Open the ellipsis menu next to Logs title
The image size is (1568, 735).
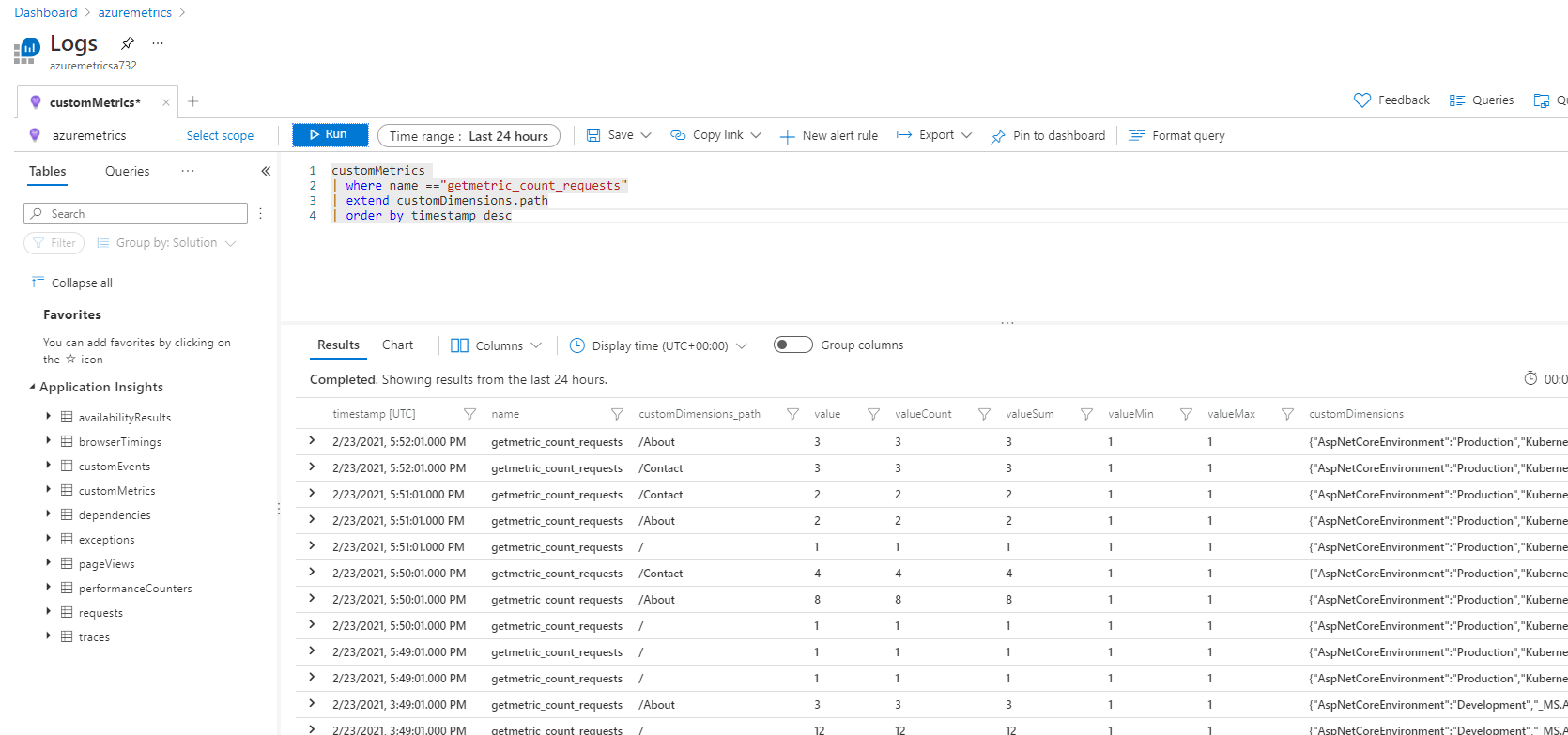click(x=158, y=43)
